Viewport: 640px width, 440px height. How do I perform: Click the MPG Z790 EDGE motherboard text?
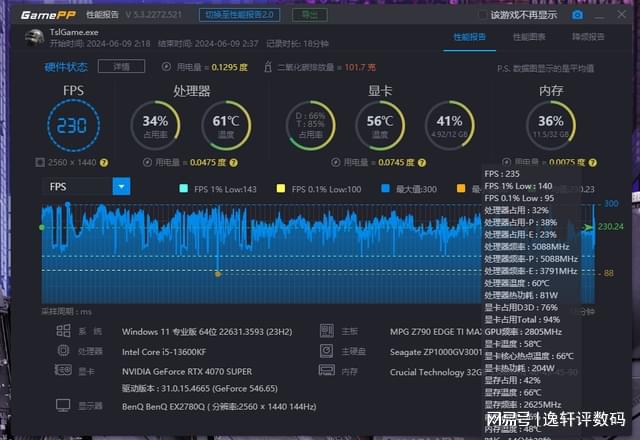pyautogui.click(x=436, y=331)
